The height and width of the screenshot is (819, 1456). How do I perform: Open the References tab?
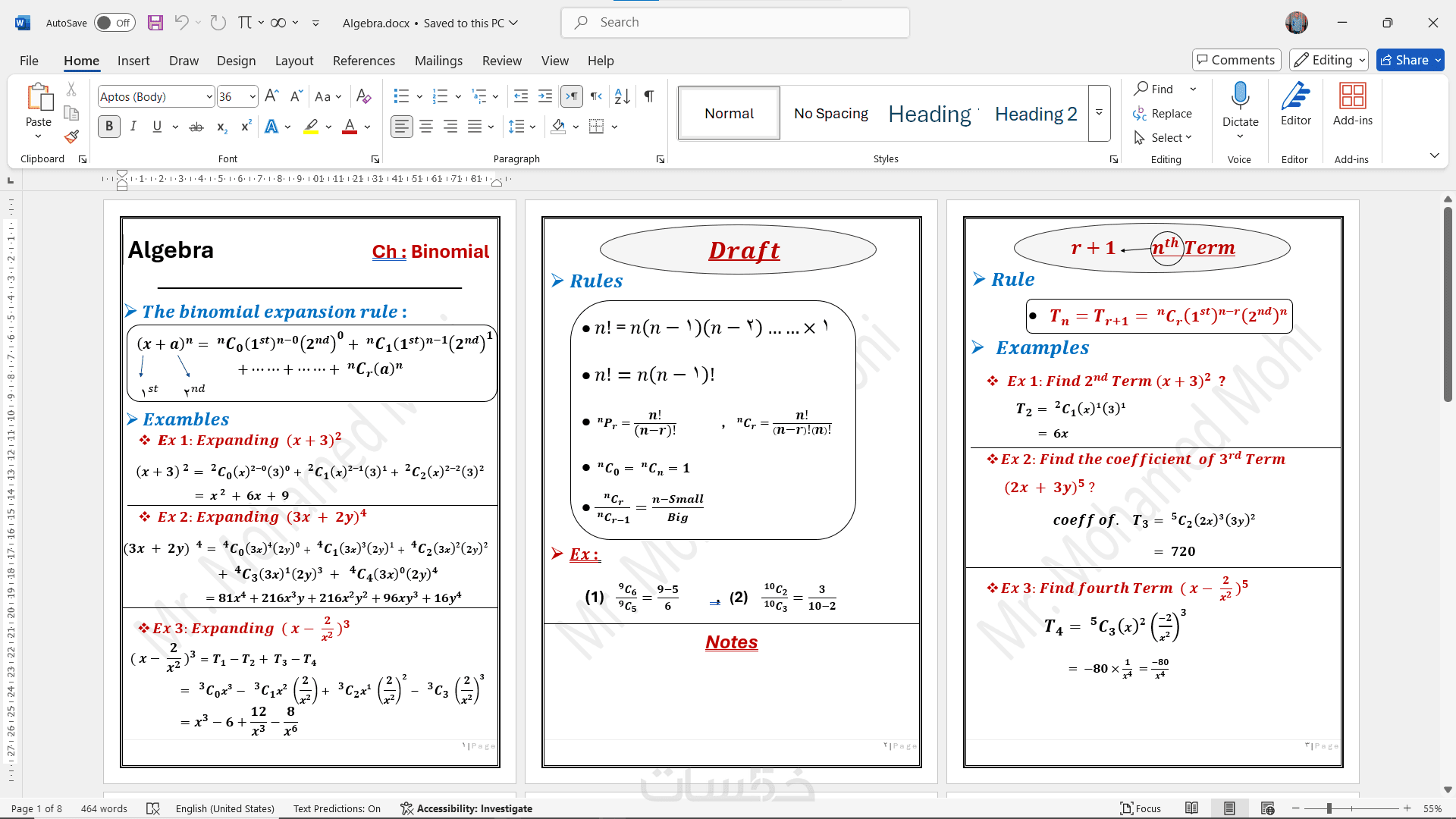tap(363, 61)
